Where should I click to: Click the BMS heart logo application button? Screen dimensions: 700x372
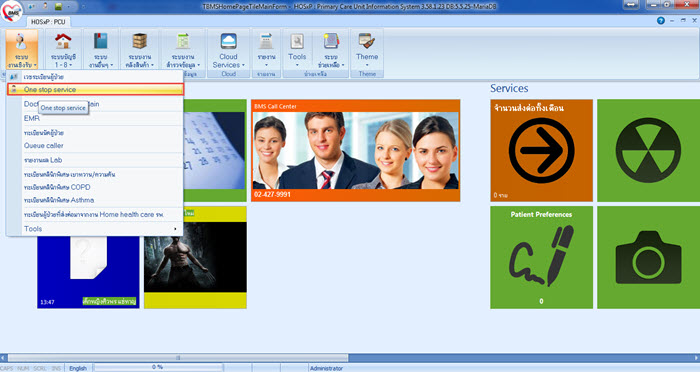pyautogui.click(x=12, y=12)
